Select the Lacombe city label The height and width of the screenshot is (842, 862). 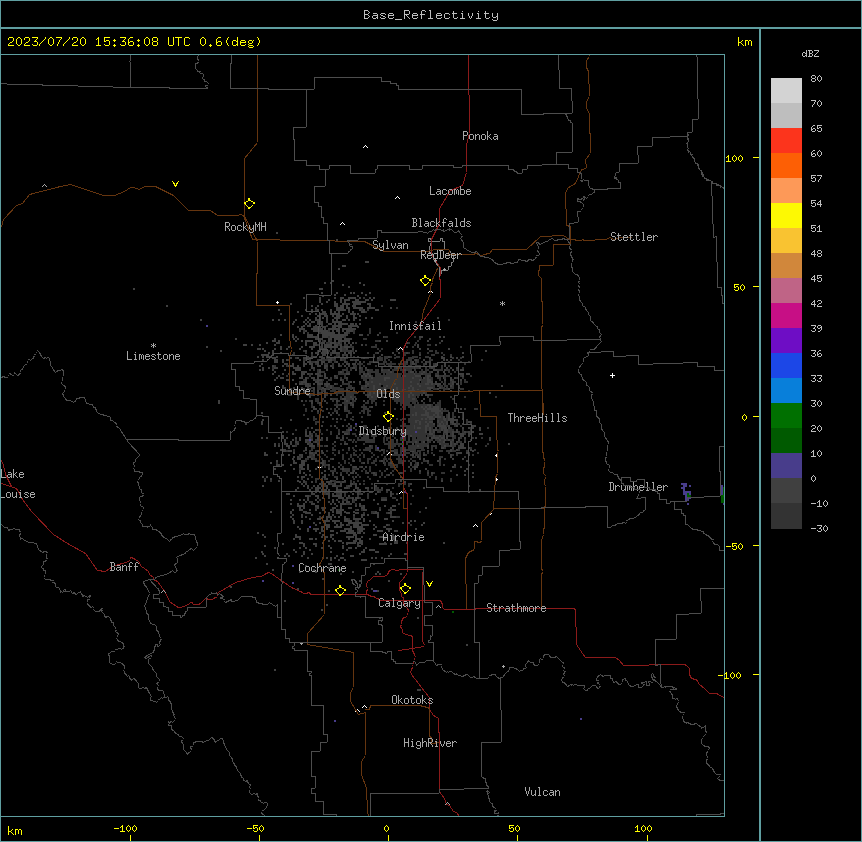(x=450, y=191)
